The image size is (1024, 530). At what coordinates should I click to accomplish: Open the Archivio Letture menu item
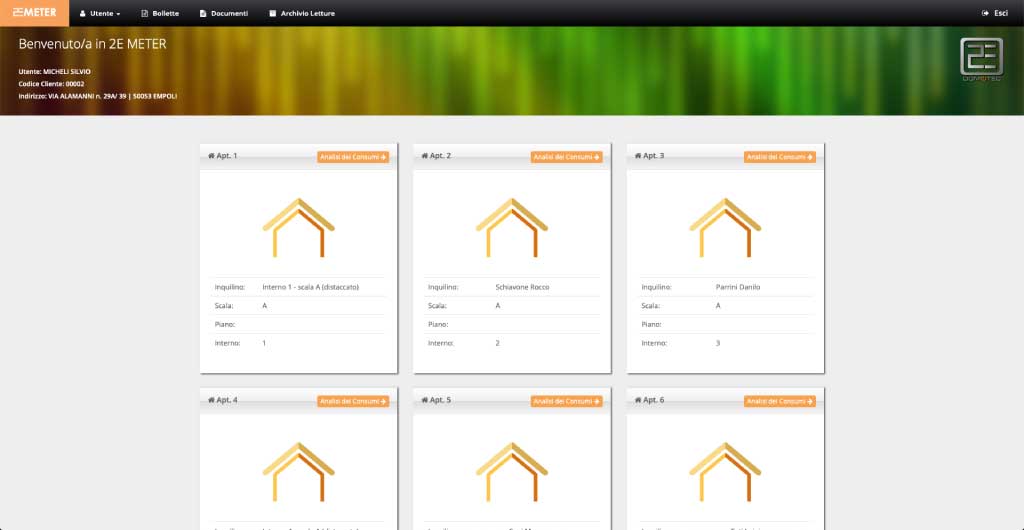(x=302, y=13)
